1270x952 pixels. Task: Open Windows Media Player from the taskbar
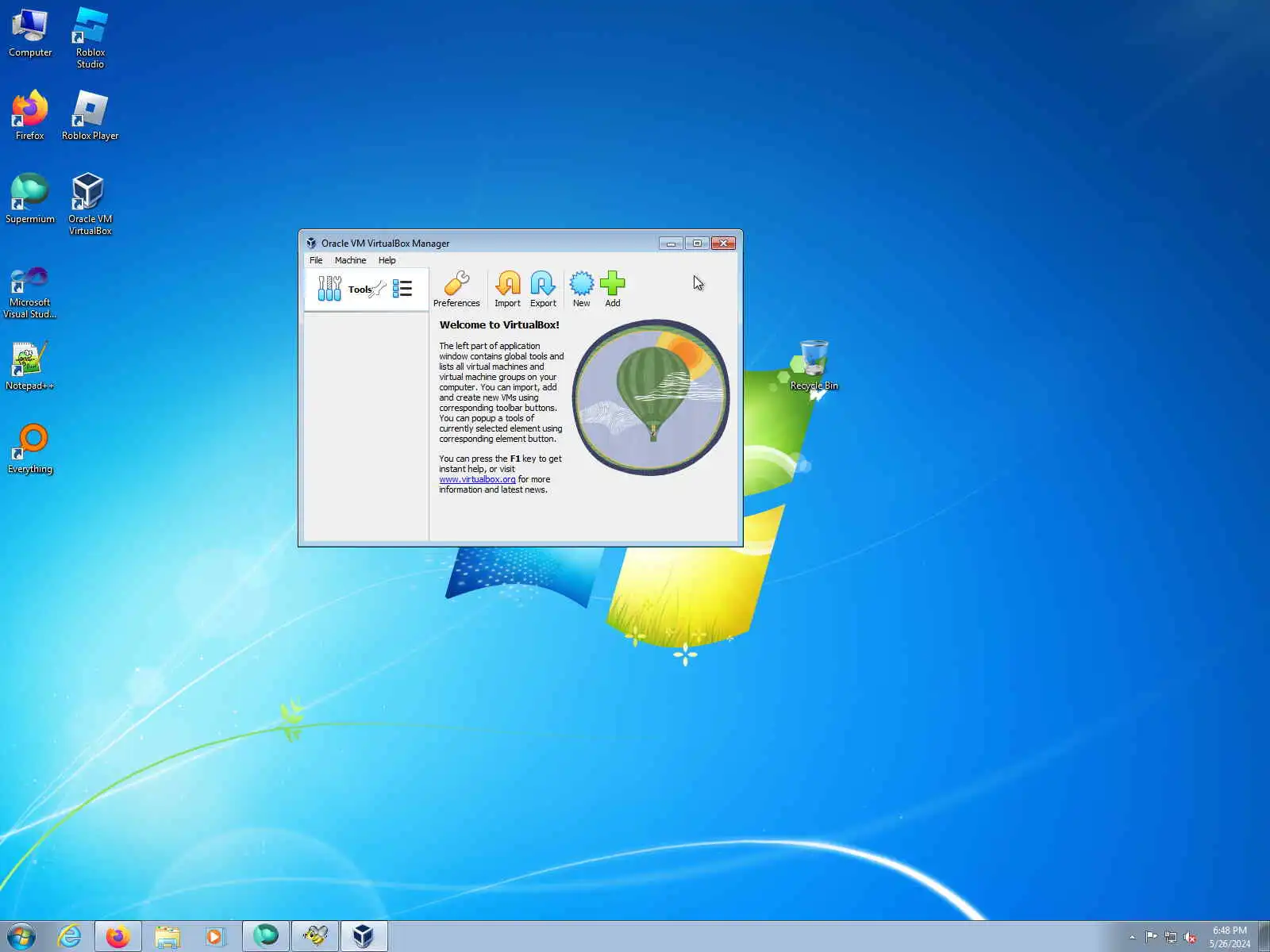[x=215, y=936]
